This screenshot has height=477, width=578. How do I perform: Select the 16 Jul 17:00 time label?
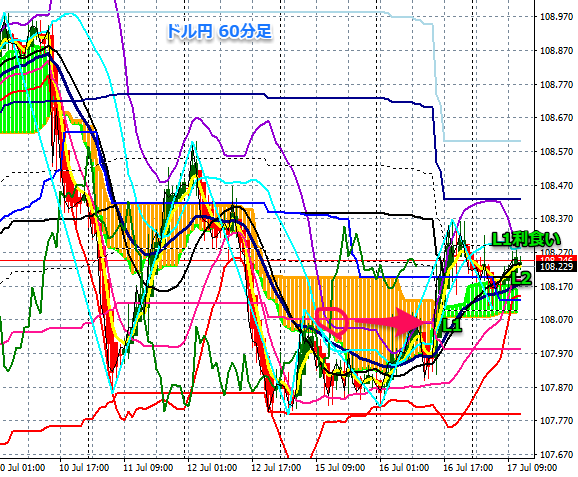pyautogui.click(x=468, y=468)
